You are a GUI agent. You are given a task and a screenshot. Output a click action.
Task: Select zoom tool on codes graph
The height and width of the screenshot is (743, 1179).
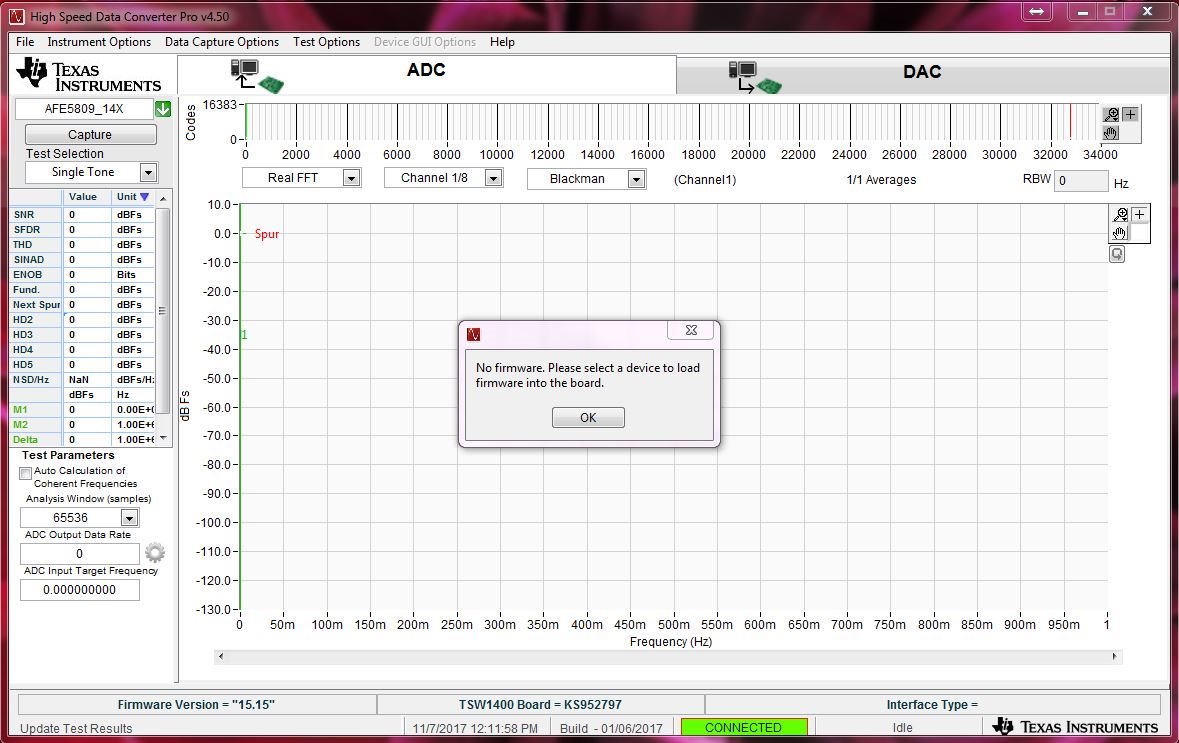[x=1111, y=114]
